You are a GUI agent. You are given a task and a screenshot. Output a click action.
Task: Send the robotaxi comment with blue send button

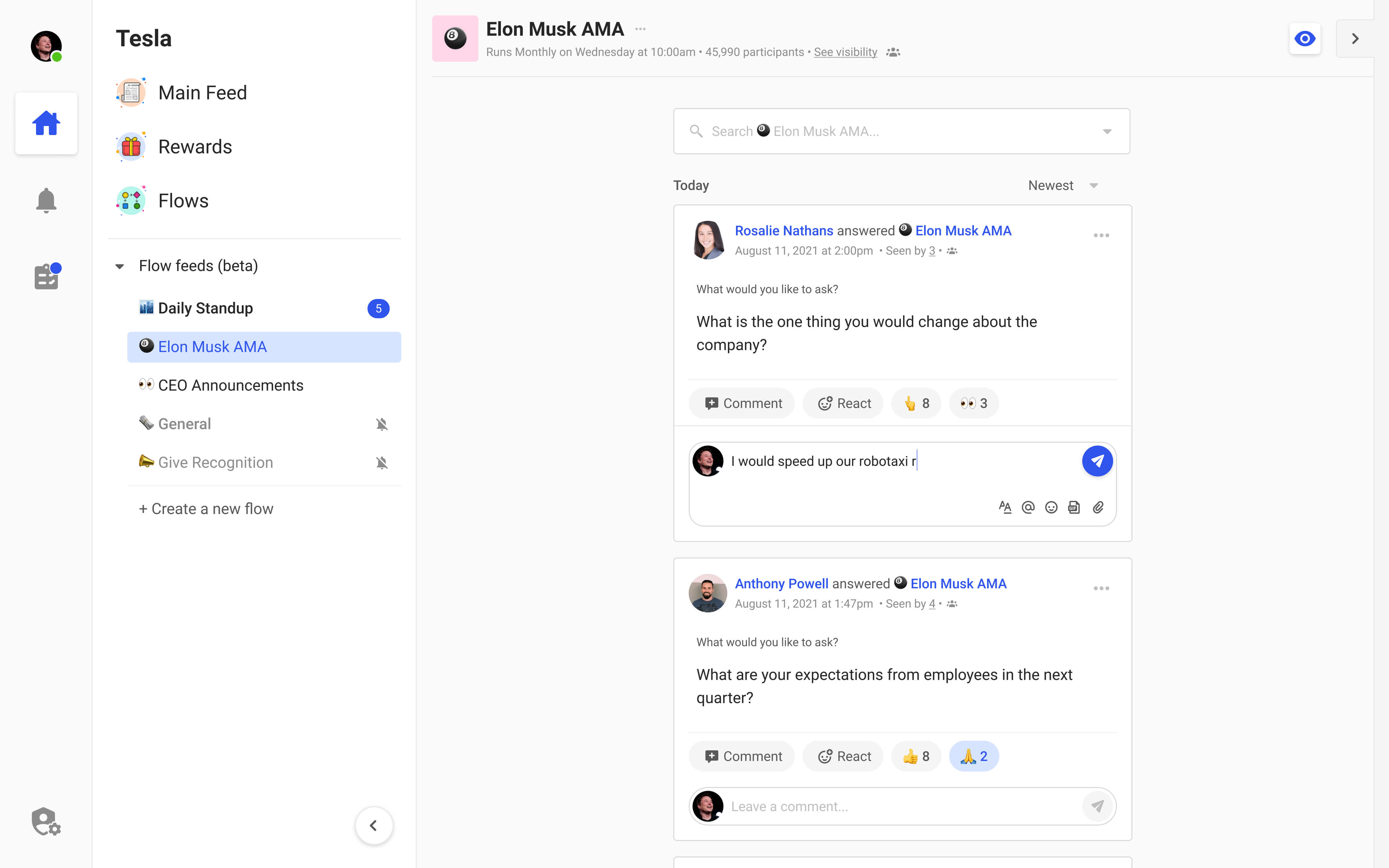coord(1097,461)
